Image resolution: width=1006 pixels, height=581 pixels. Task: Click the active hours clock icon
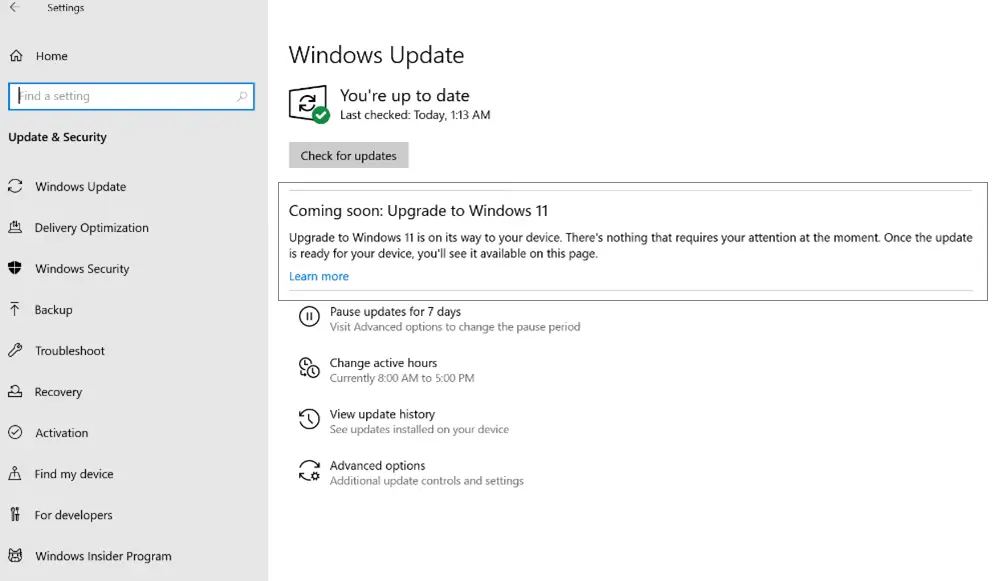click(x=309, y=368)
